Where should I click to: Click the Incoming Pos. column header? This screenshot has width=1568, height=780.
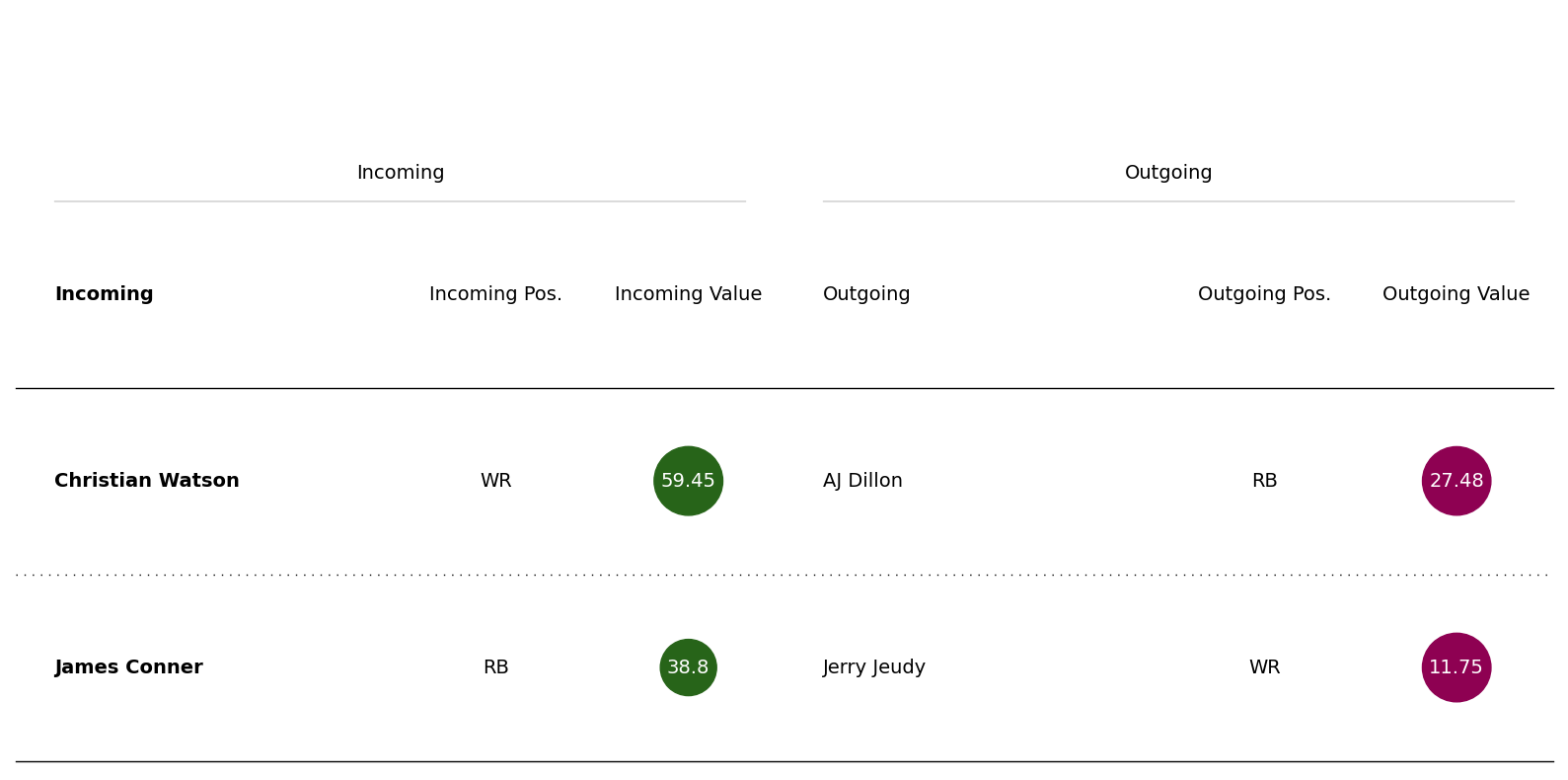click(495, 294)
